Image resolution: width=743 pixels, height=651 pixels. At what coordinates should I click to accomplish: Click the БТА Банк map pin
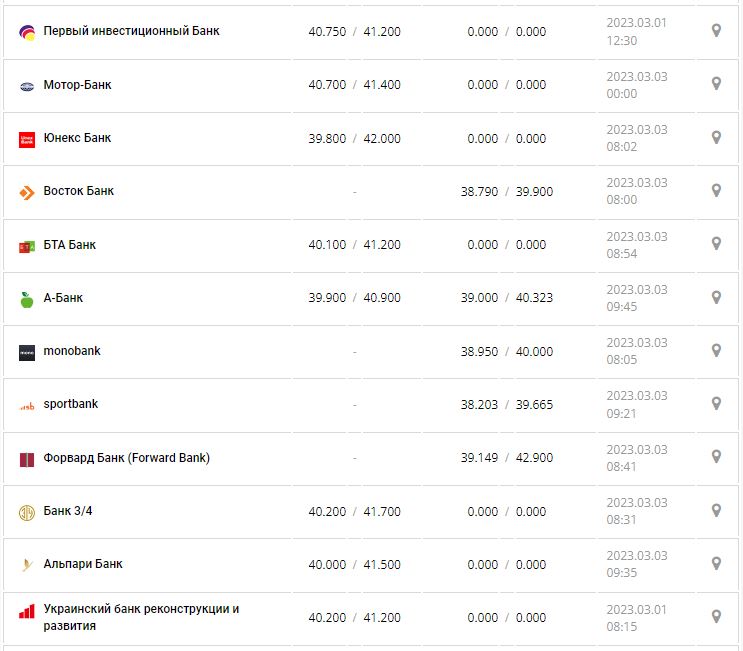click(x=716, y=244)
